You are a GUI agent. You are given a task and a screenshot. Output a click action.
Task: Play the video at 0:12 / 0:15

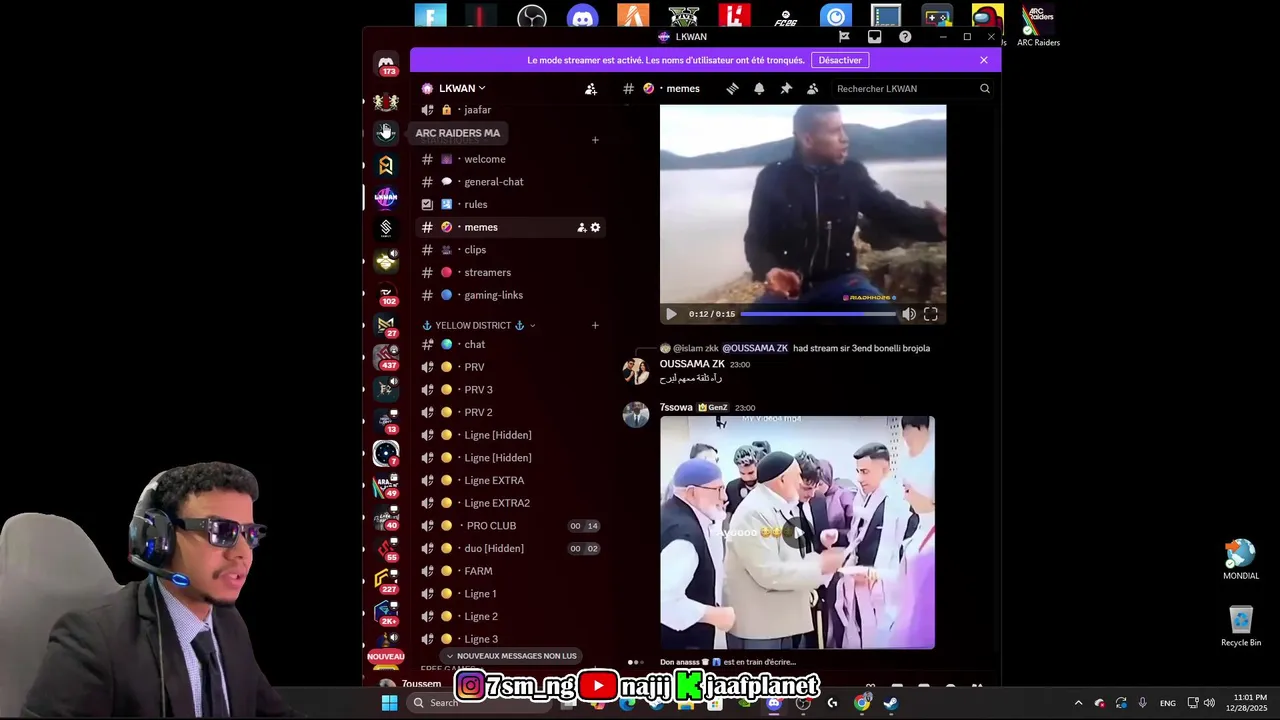coord(671,314)
